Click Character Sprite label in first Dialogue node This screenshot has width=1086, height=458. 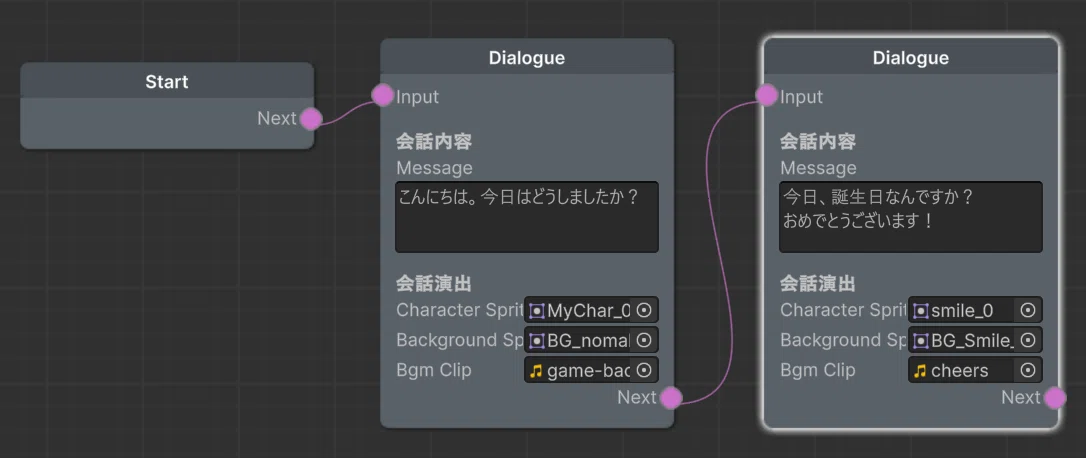[x=460, y=310]
